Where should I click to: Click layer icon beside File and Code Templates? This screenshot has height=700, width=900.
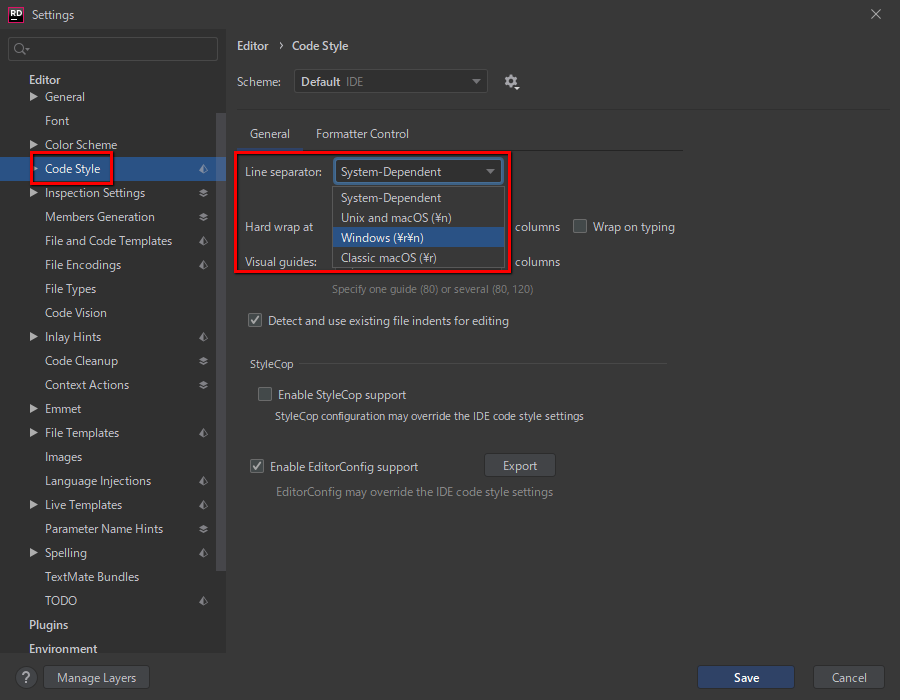point(203,241)
